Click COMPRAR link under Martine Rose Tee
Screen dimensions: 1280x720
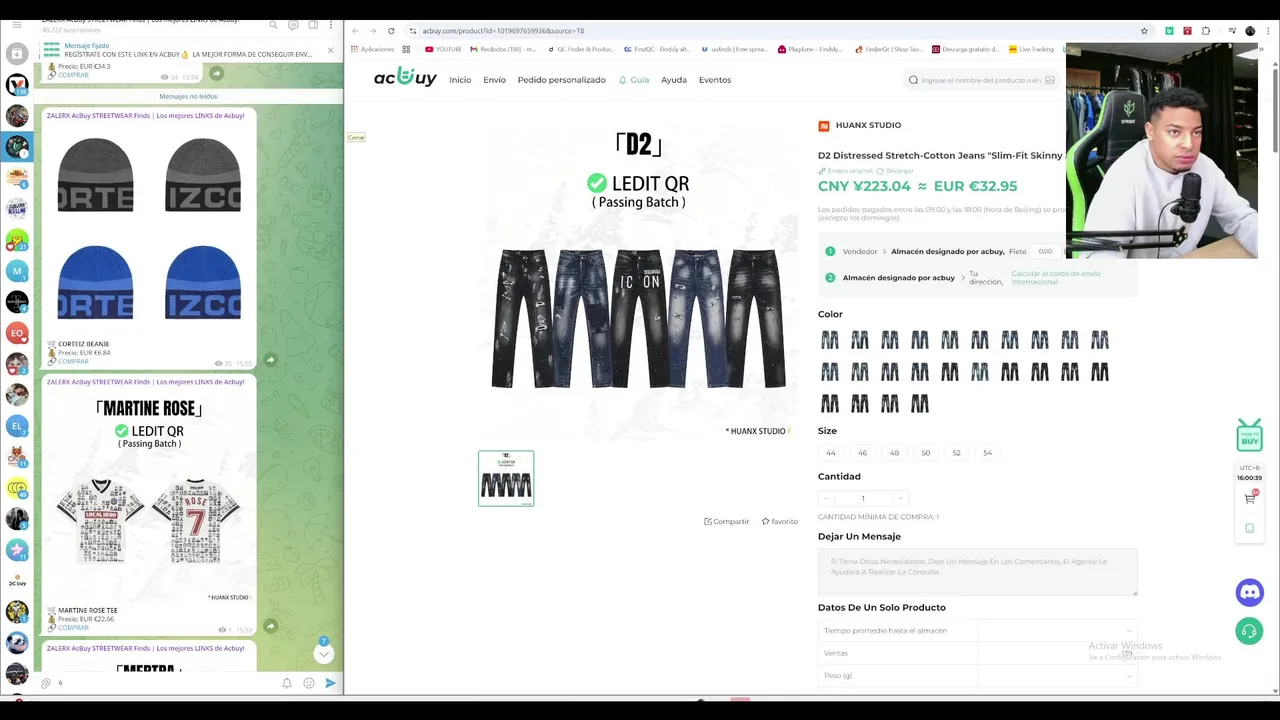(73, 628)
